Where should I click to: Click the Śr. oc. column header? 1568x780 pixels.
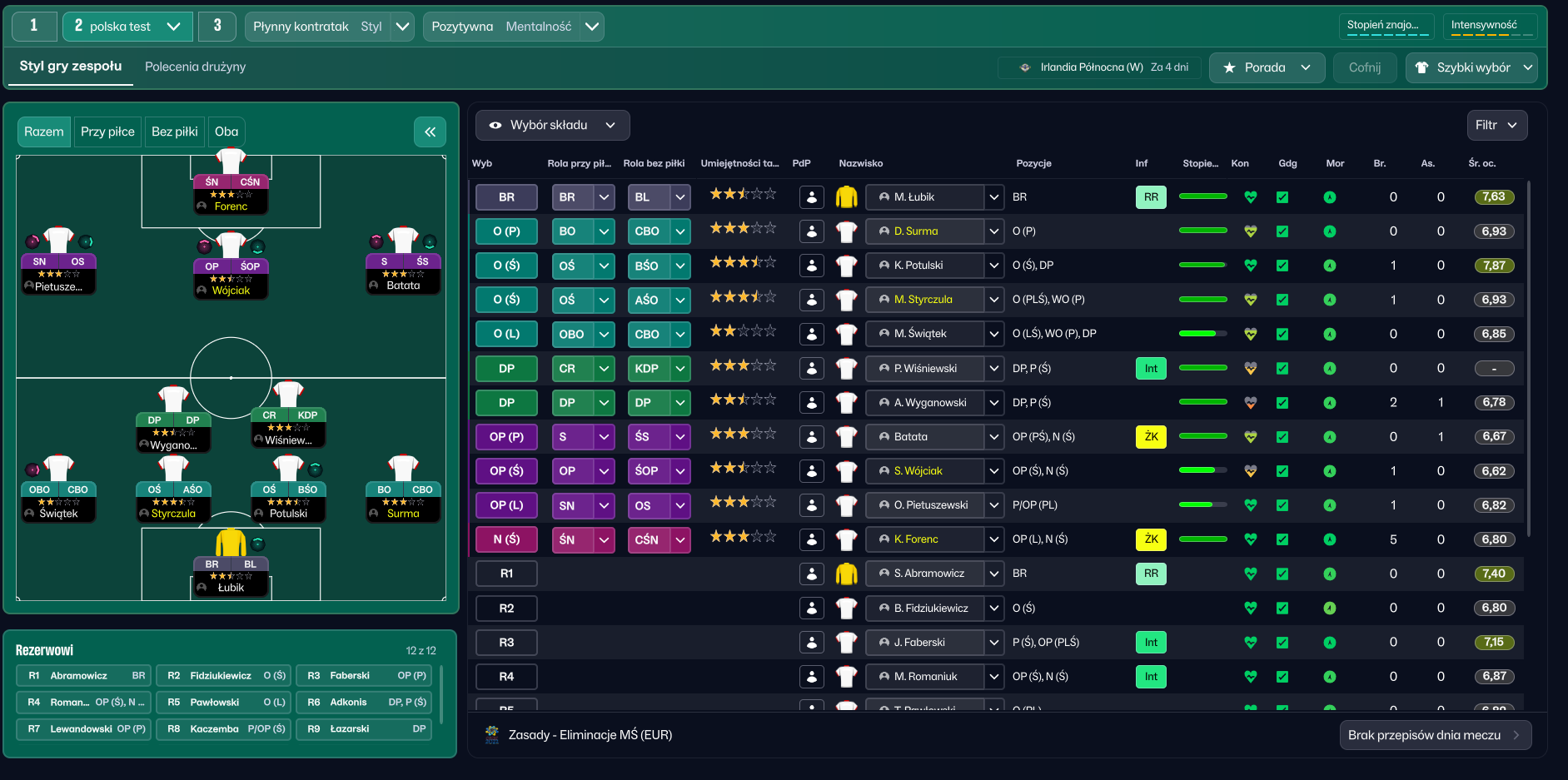tap(1482, 163)
